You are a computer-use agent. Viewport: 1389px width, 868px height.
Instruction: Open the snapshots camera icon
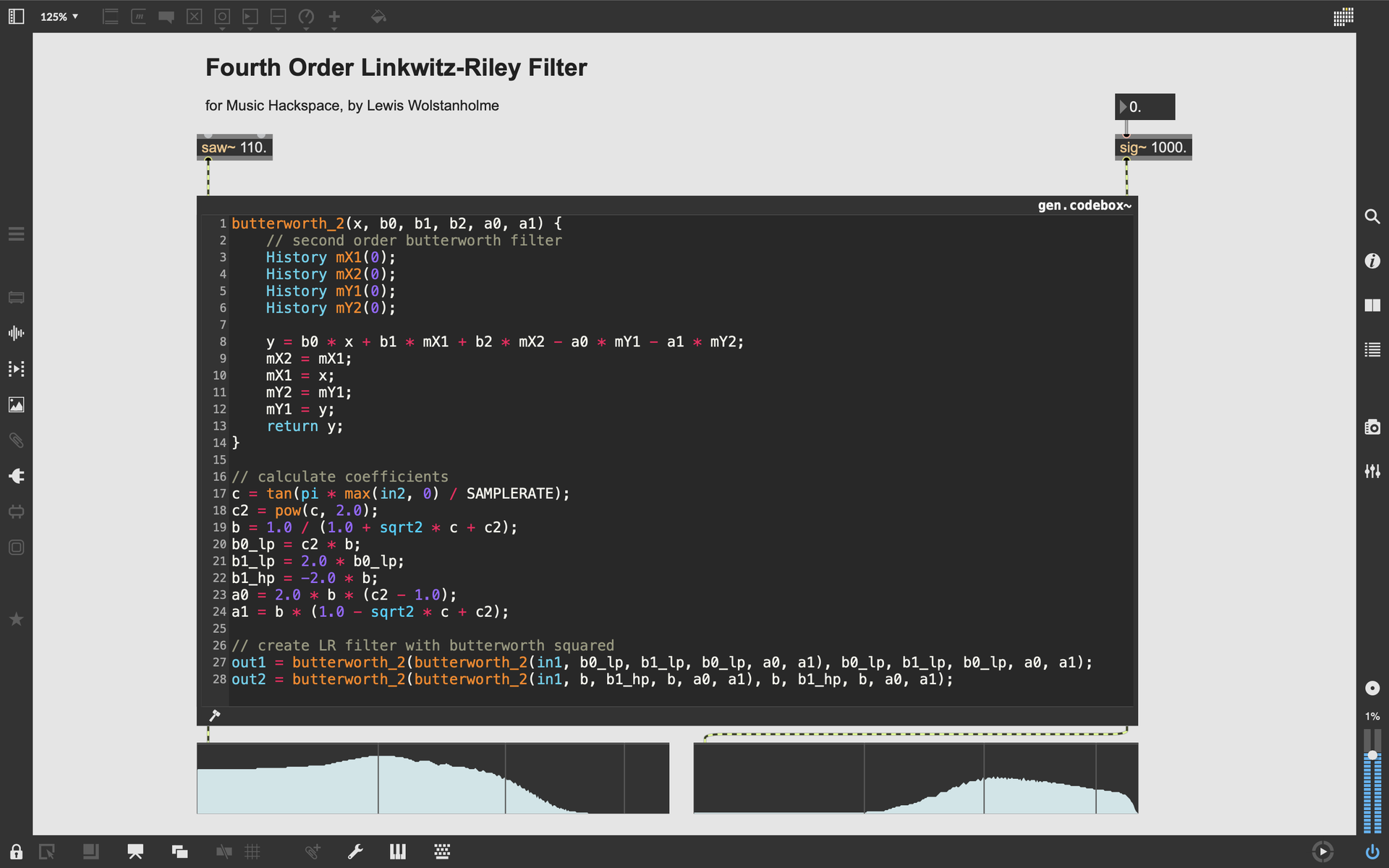1372,427
